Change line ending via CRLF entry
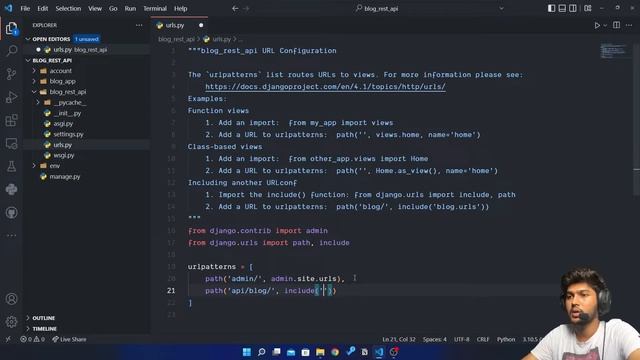 pyautogui.click(x=483, y=339)
